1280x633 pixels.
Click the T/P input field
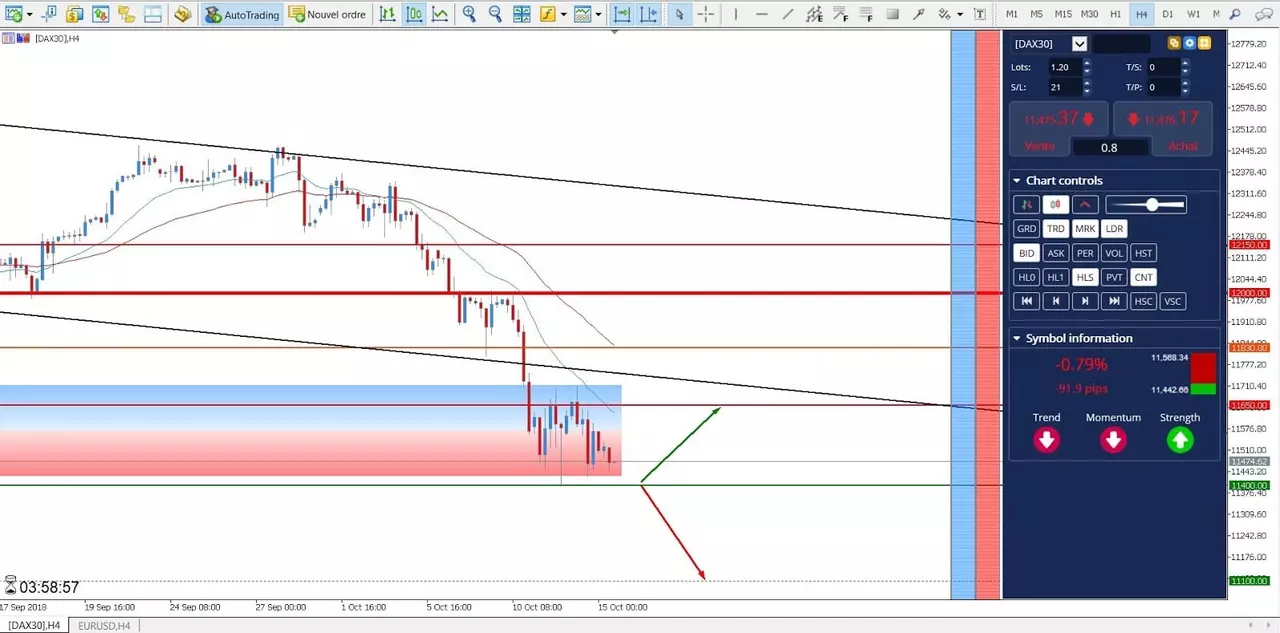1163,87
